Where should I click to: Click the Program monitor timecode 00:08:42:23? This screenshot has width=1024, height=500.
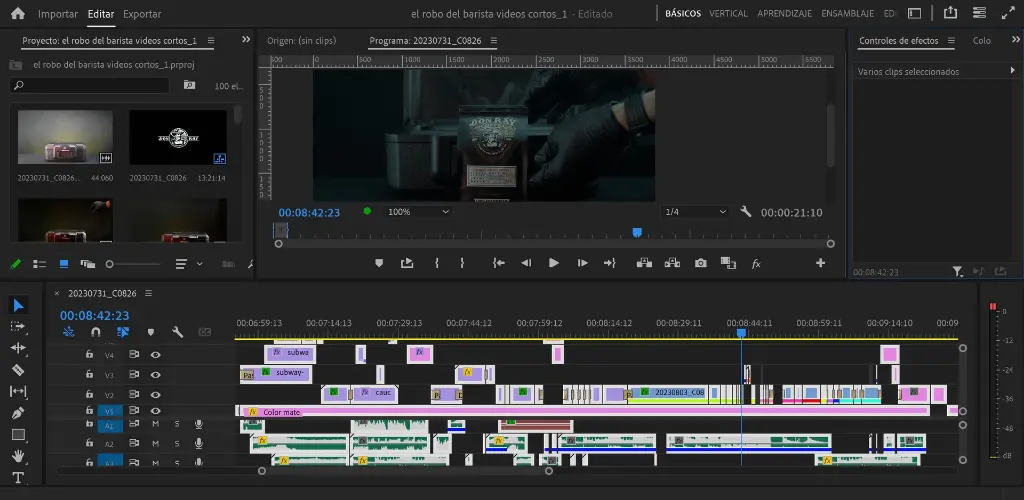click(x=309, y=212)
